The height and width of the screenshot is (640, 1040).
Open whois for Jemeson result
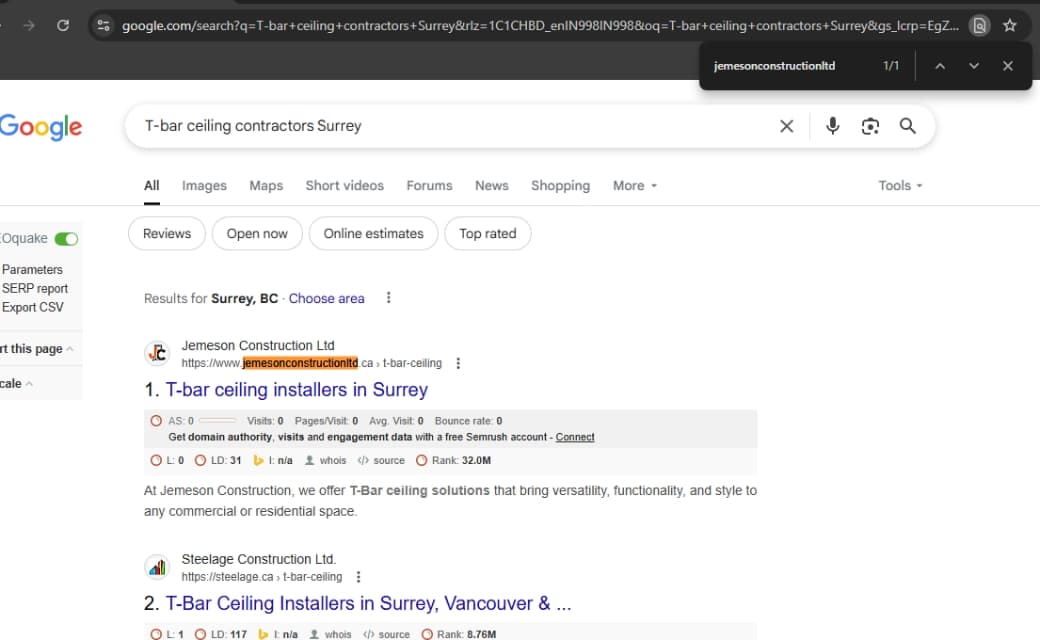326,460
